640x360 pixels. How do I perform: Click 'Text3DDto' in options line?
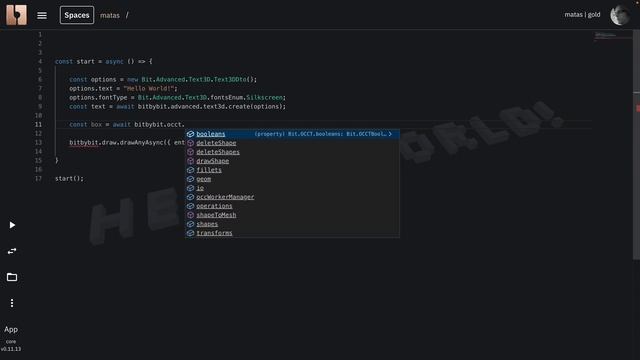pyautogui.click(x=230, y=80)
